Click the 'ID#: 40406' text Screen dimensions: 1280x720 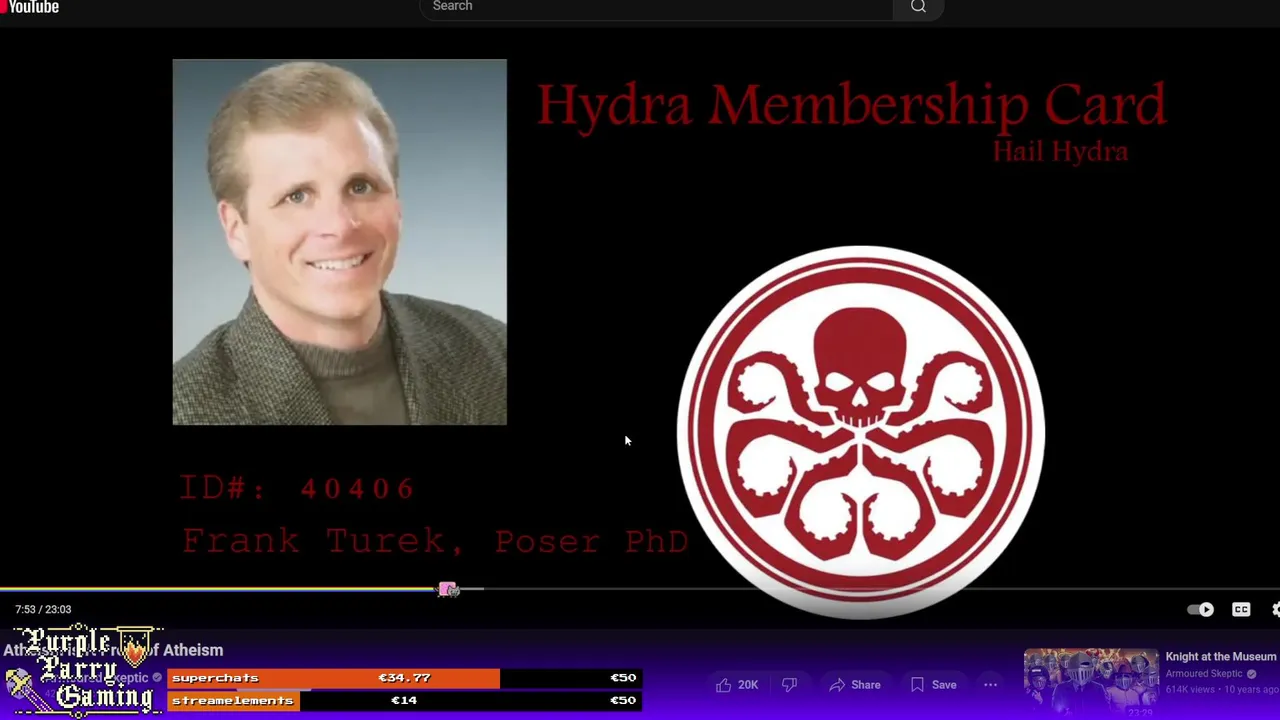coord(297,488)
